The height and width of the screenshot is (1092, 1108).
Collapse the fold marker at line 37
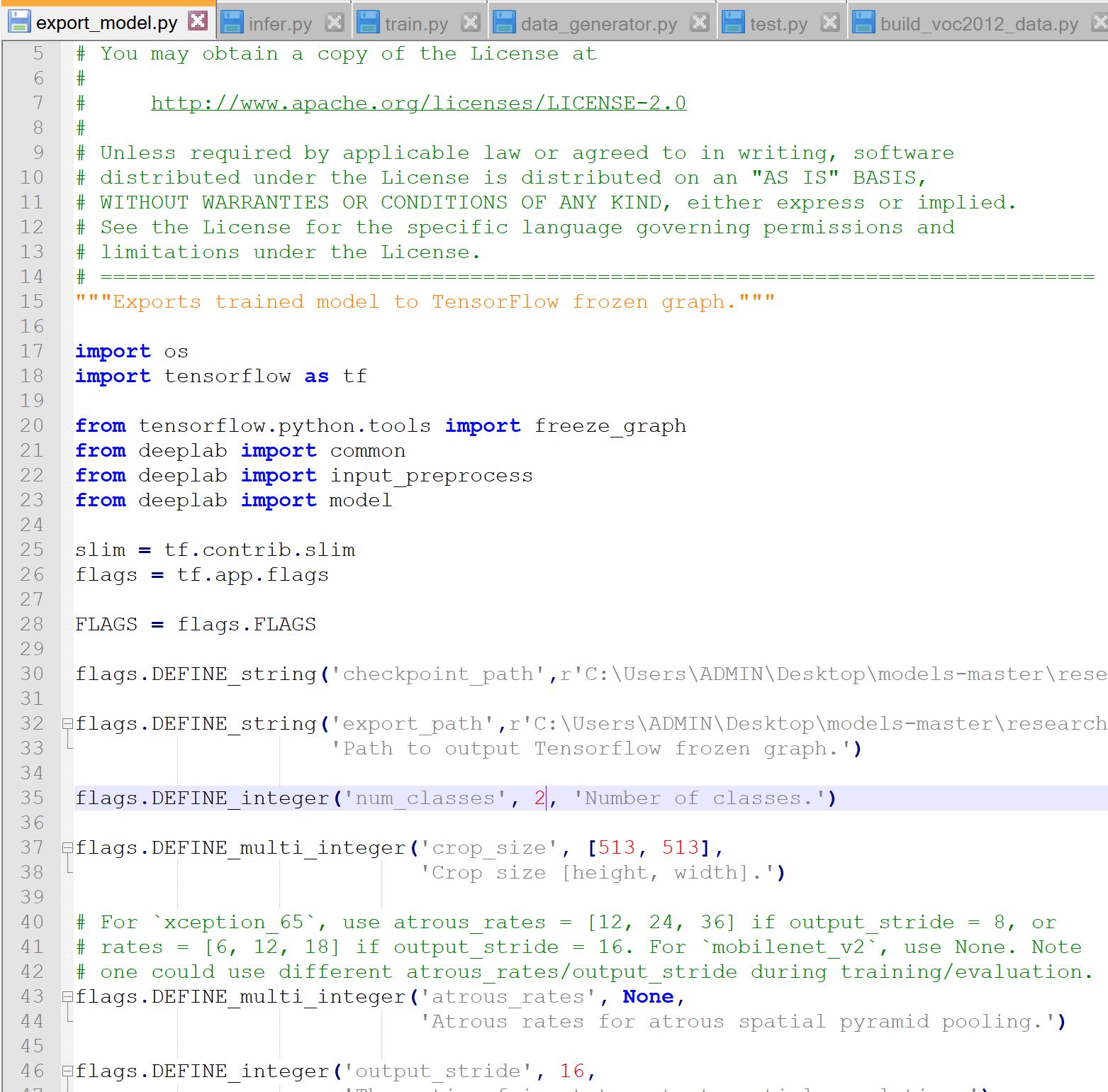pos(66,847)
